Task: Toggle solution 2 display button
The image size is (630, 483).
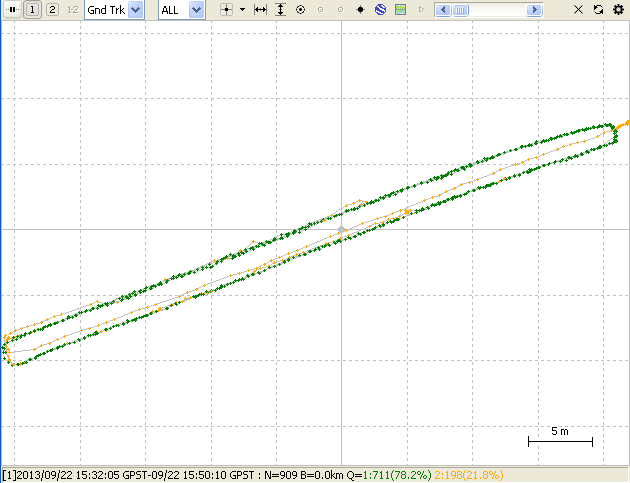Action: (52, 10)
